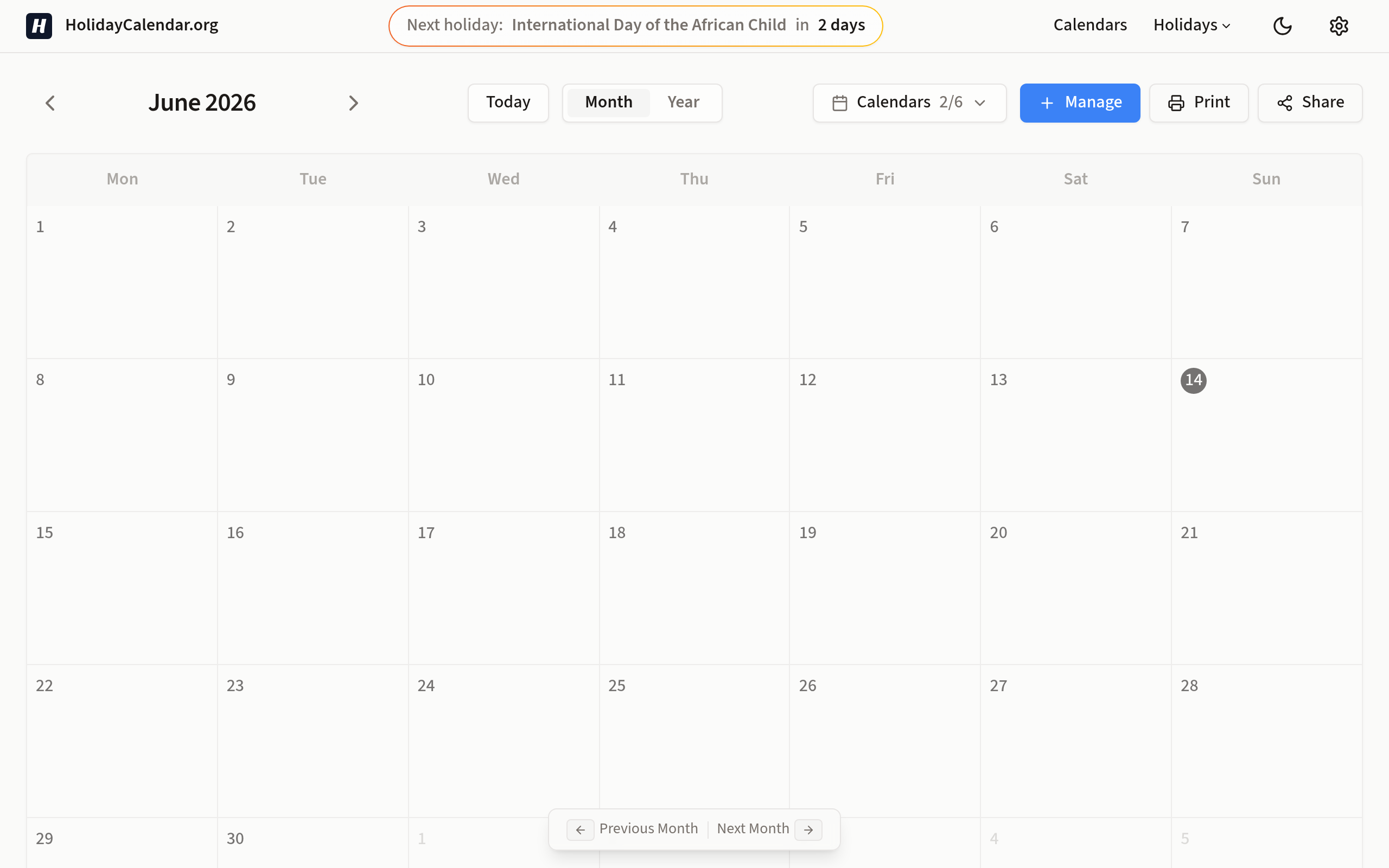Click Previous Month text in floating bar
The height and width of the screenshot is (868, 1389).
click(648, 828)
